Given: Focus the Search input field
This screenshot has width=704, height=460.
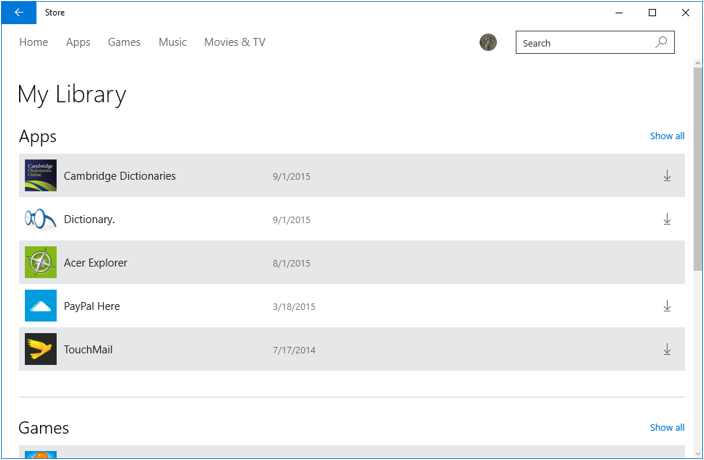Looking at the screenshot, I should click(595, 43).
